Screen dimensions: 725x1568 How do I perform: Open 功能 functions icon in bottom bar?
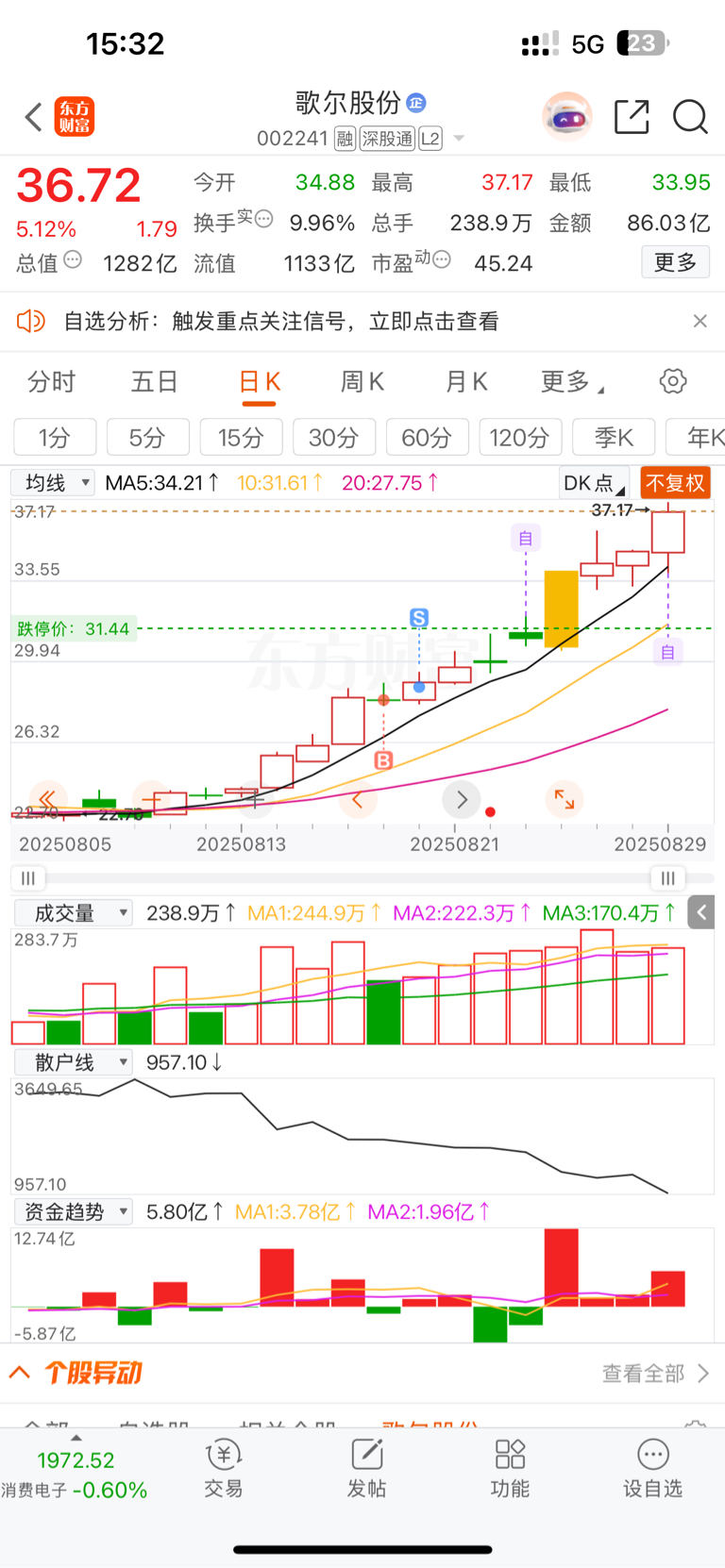click(510, 1468)
